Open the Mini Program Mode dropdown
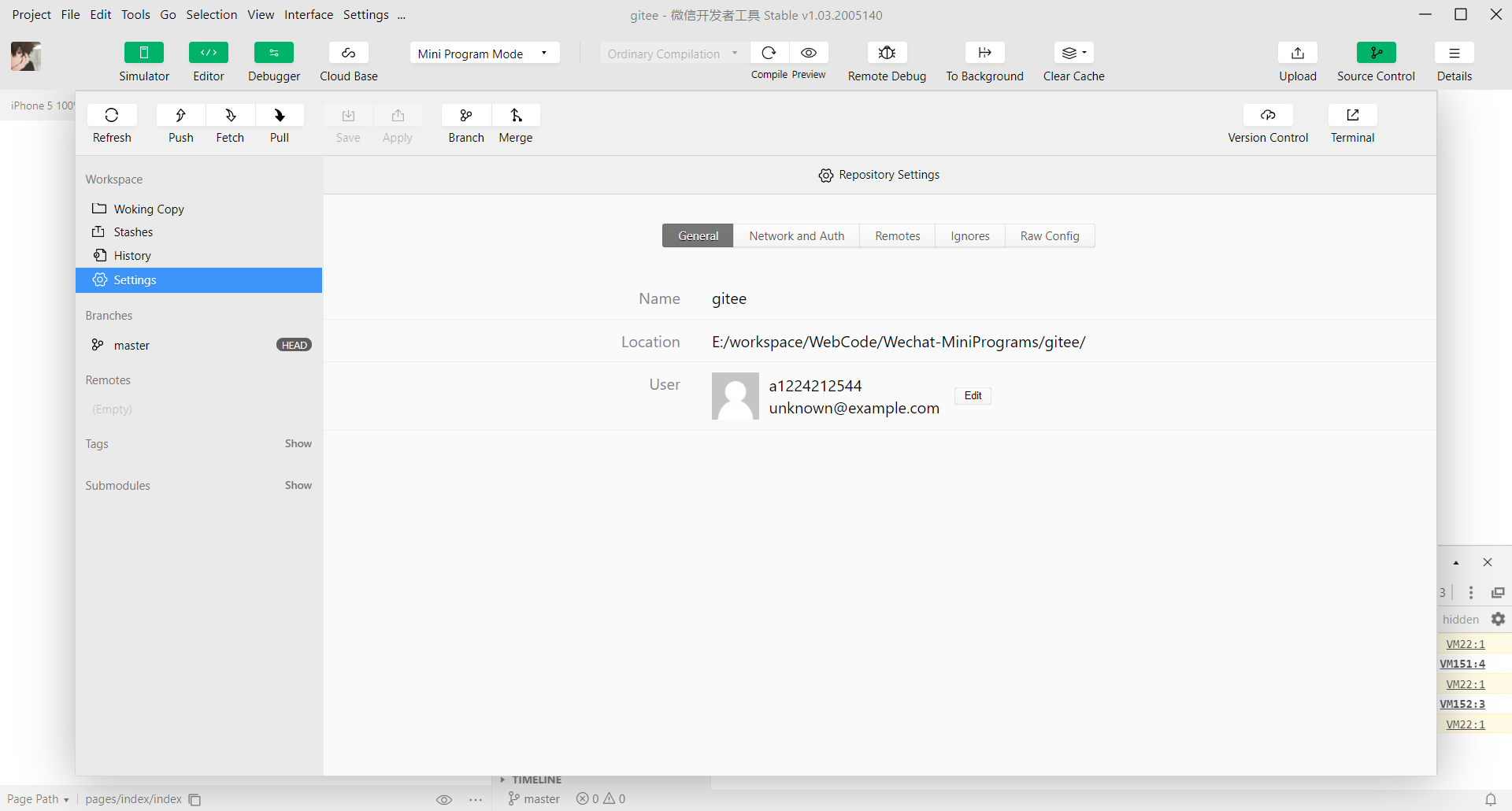1512x811 pixels. (x=484, y=54)
